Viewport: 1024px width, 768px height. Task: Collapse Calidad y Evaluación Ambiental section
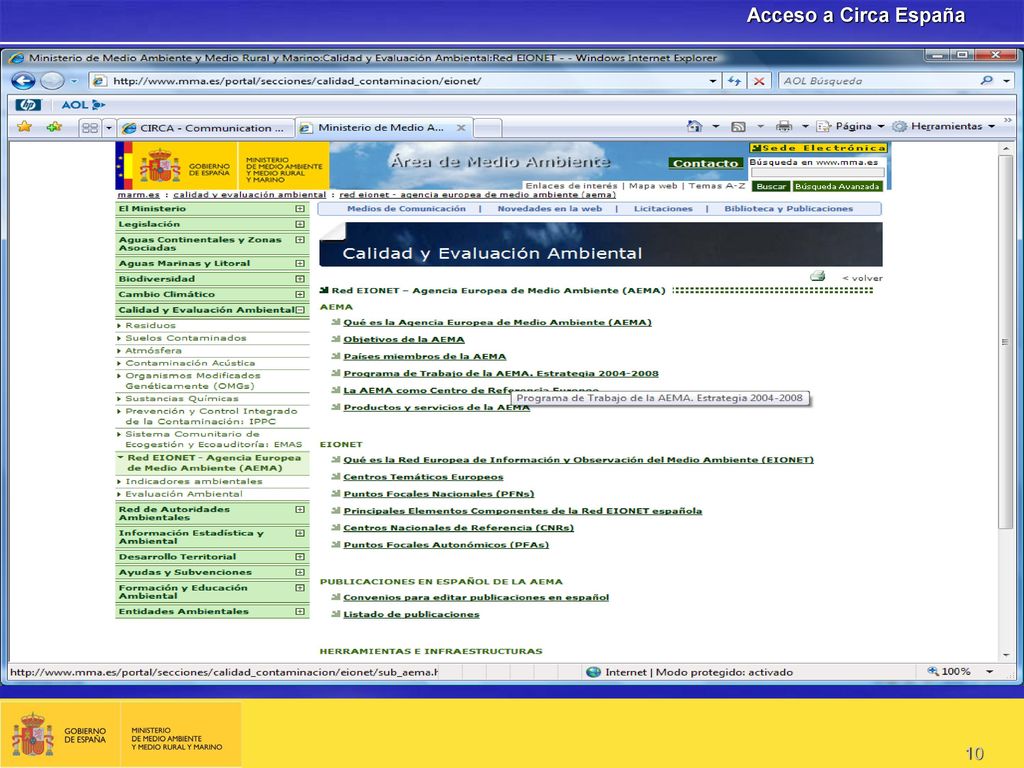tap(300, 310)
